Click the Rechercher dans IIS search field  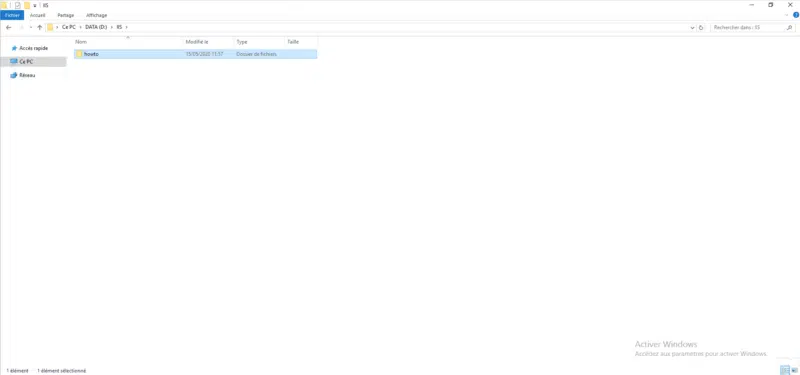coord(748,28)
